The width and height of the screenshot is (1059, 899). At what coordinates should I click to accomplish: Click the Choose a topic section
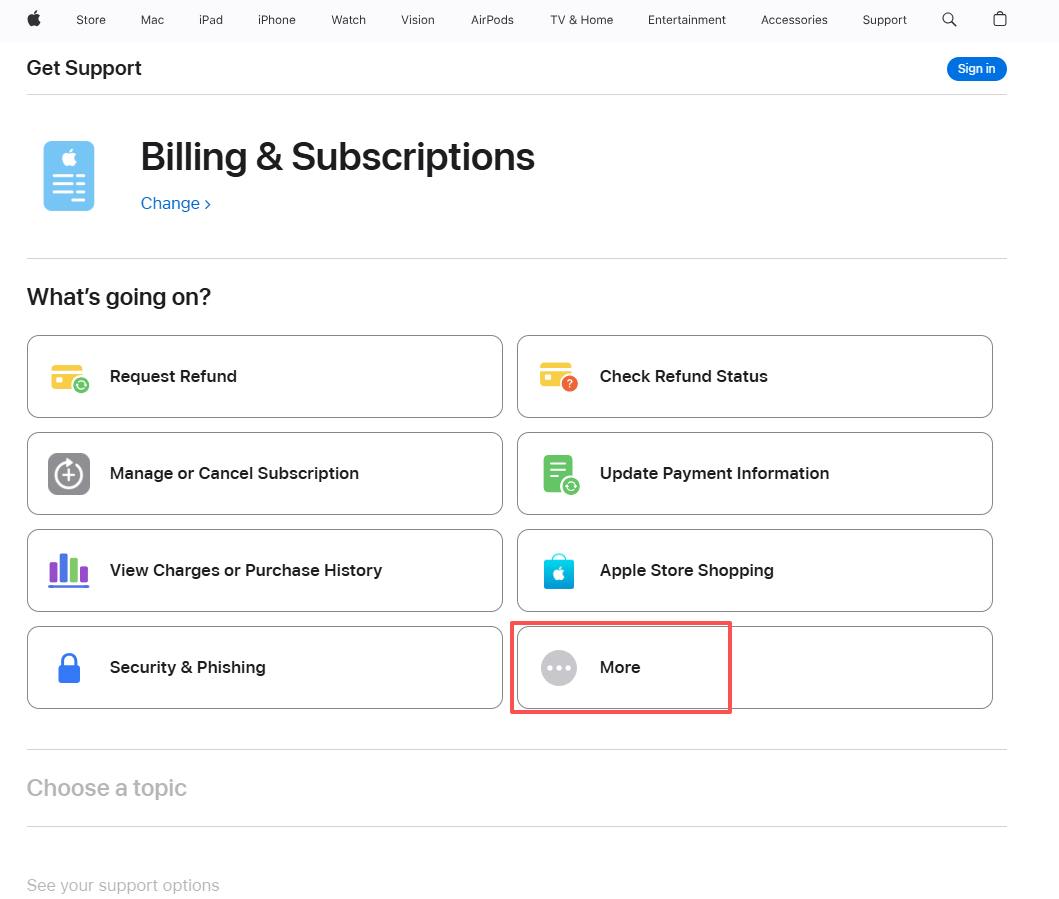pyautogui.click(x=107, y=788)
